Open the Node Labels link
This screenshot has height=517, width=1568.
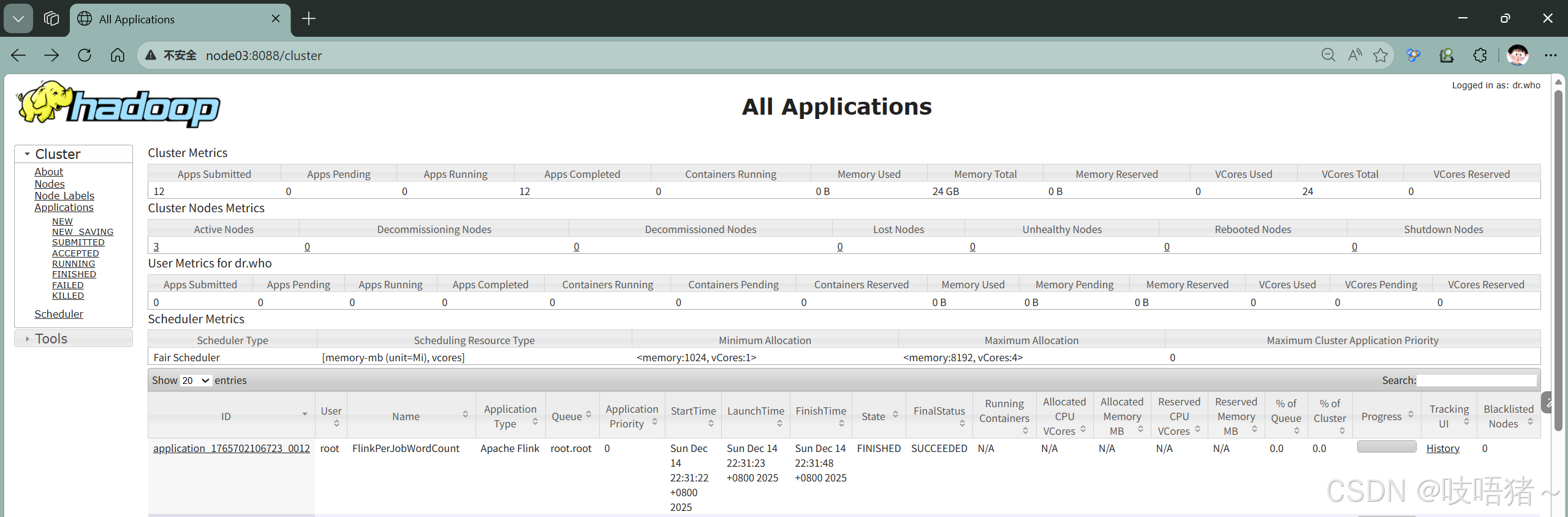(64, 196)
